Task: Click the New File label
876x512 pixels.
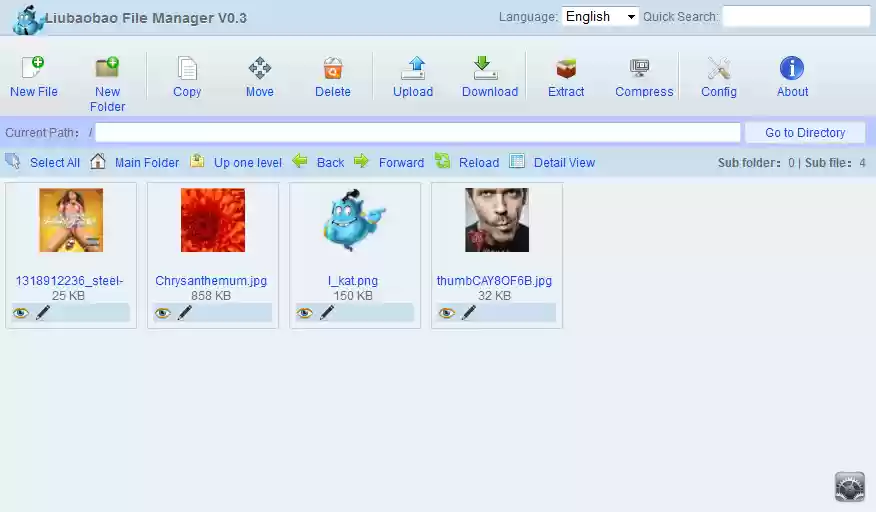Action: (x=34, y=92)
